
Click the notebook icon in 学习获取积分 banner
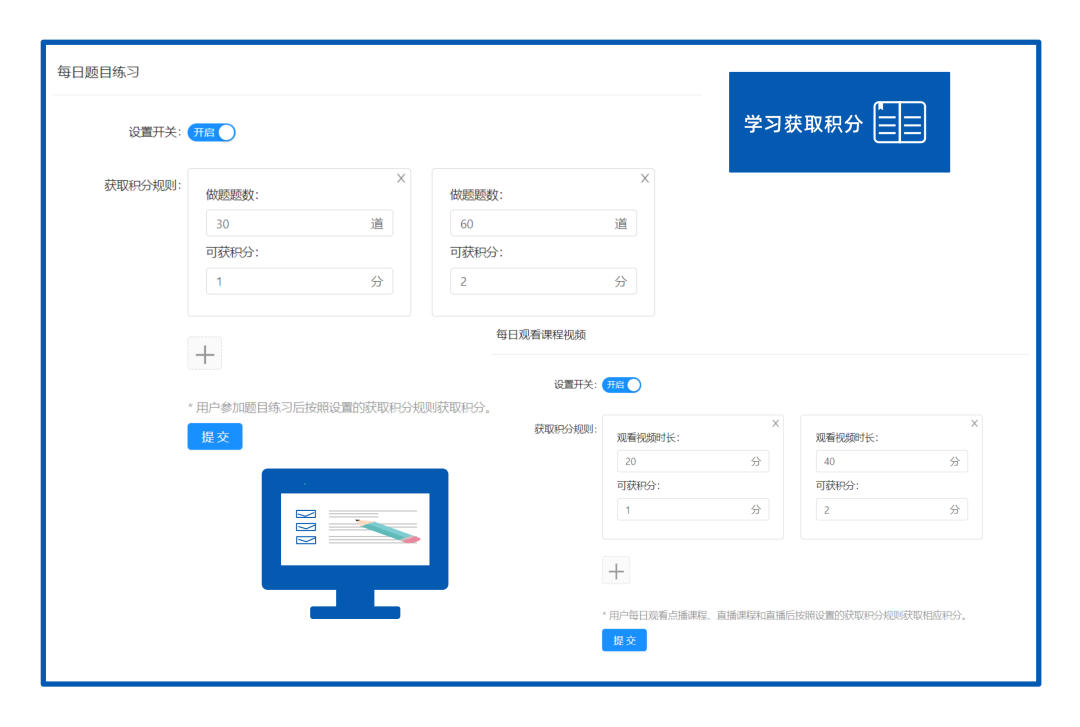point(899,121)
